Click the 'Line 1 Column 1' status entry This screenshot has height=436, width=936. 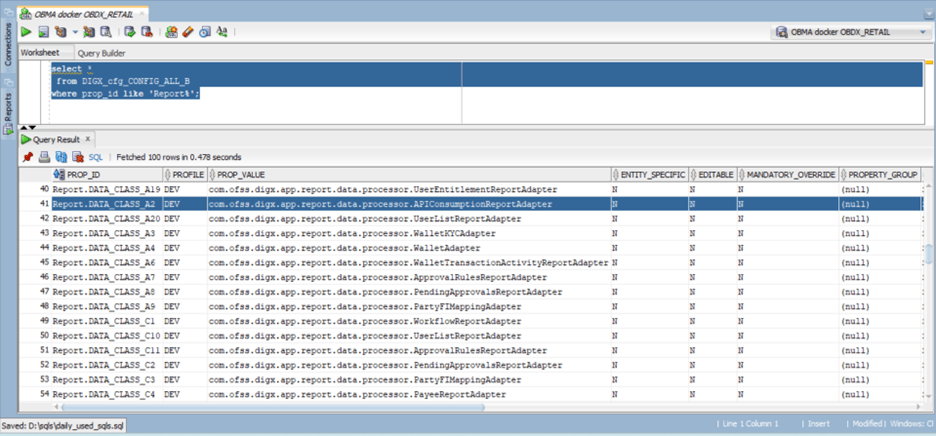pyautogui.click(x=750, y=423)
